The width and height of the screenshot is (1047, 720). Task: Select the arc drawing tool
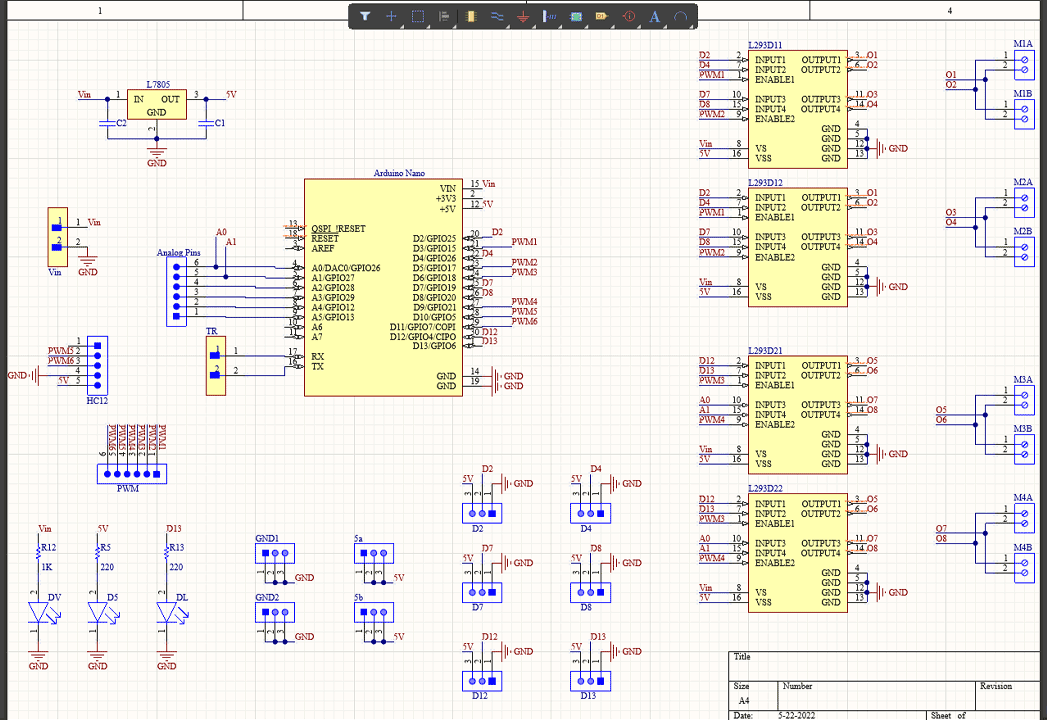(x=683, y=16)
